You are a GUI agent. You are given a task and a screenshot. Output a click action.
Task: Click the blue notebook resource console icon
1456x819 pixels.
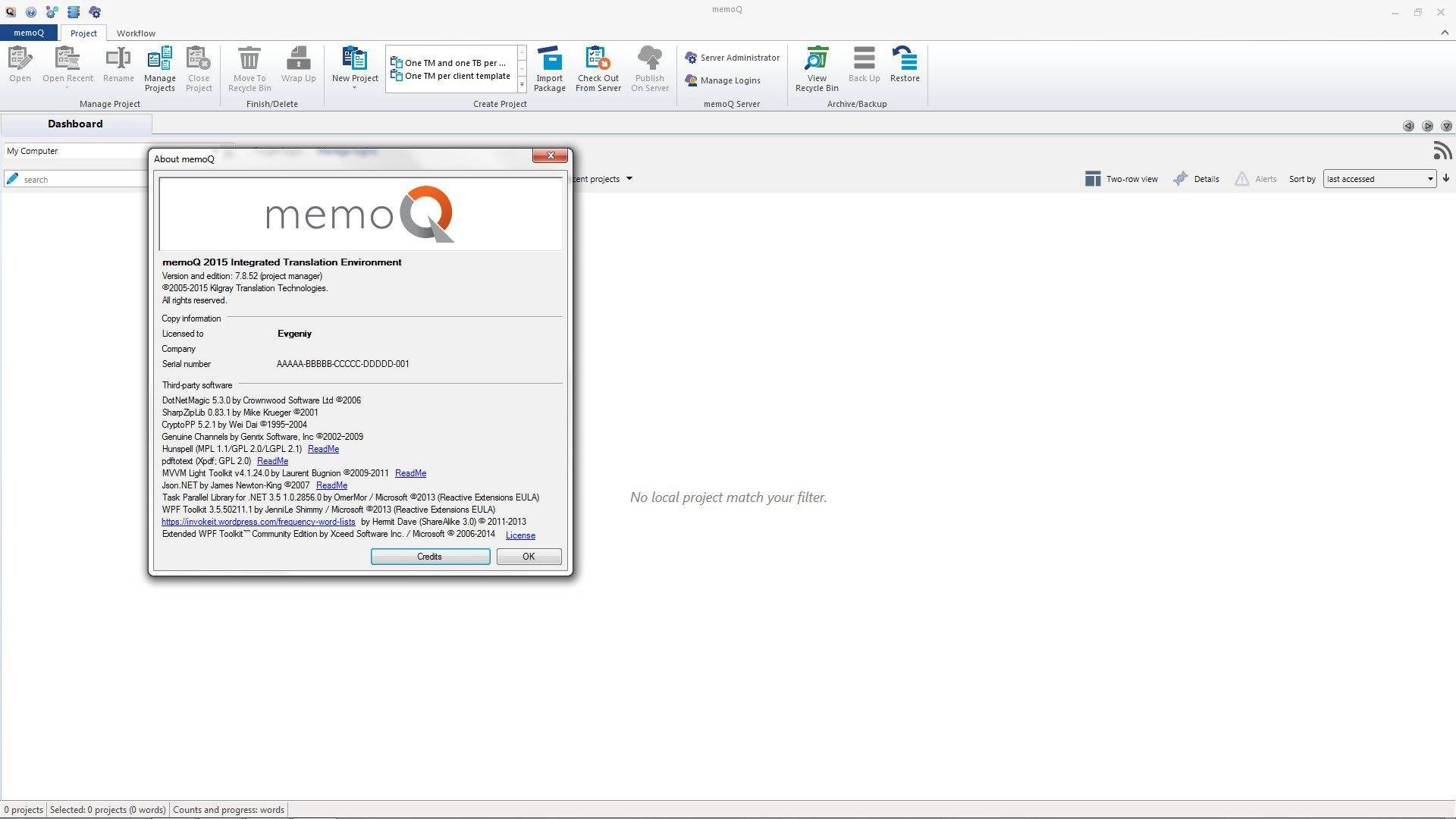[x=74, y=12]
